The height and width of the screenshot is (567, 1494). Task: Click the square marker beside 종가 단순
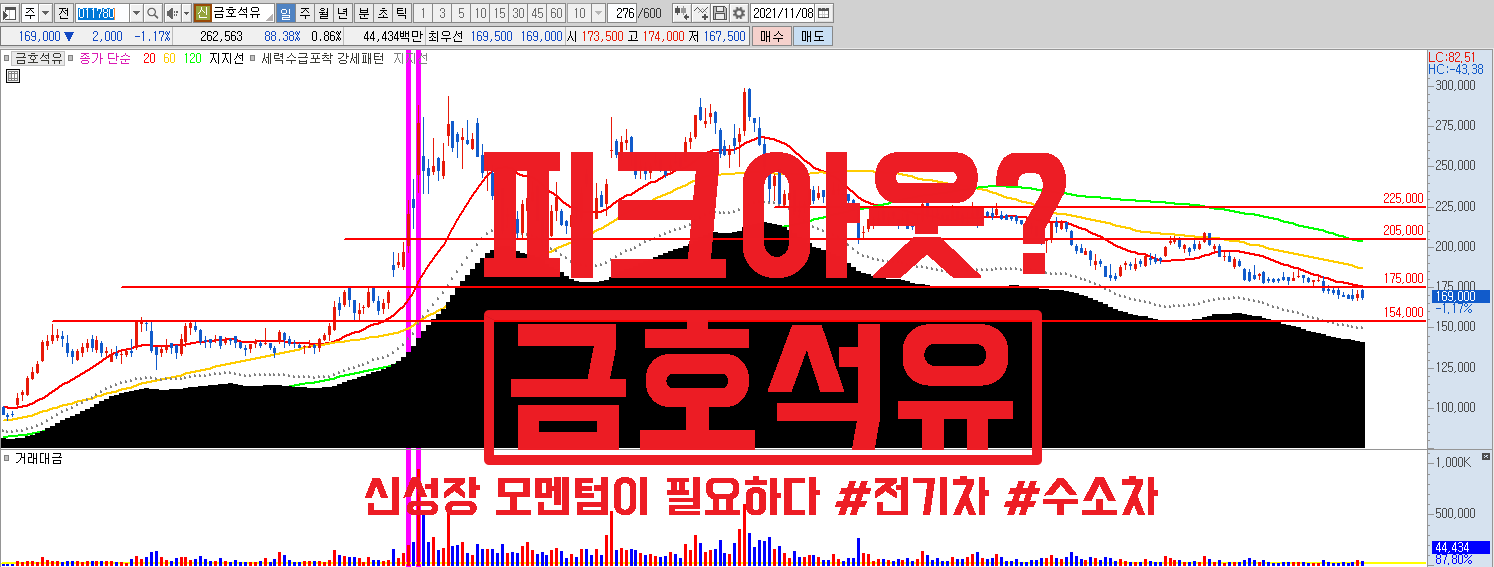(x=71, y=58)
